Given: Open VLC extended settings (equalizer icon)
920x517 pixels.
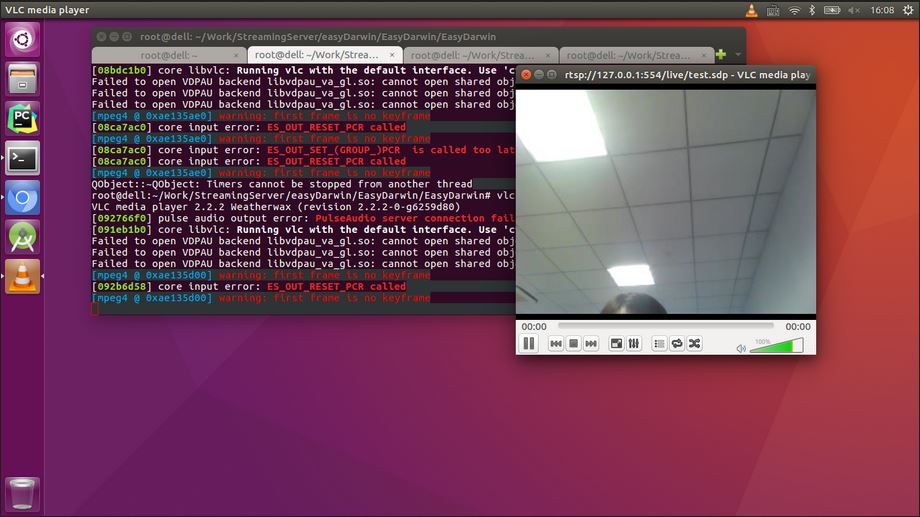Looking at the screenshot, I should 634,343.
